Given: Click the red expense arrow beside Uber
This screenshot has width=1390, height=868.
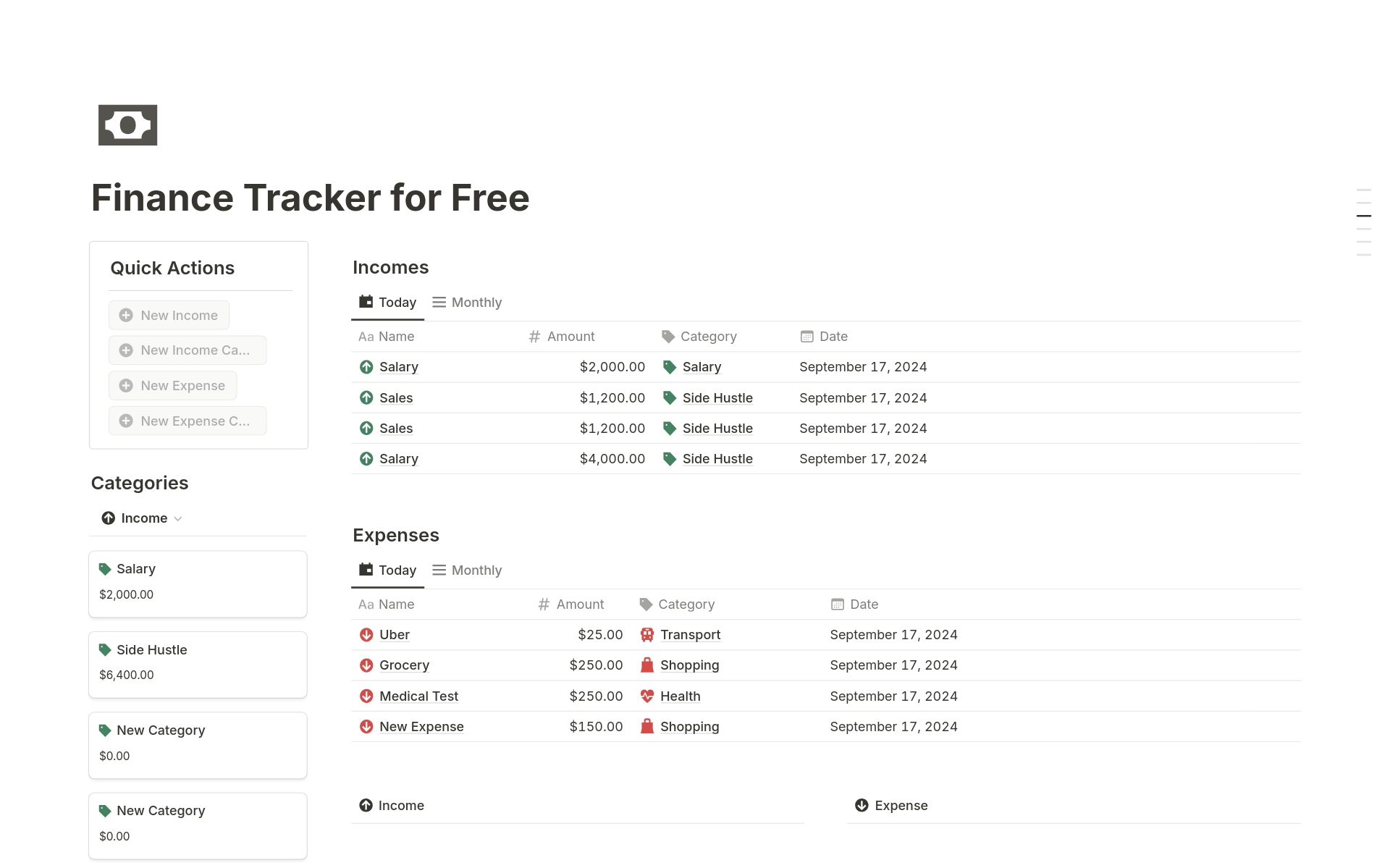Looking at the screenshot, I should [366, 635].
